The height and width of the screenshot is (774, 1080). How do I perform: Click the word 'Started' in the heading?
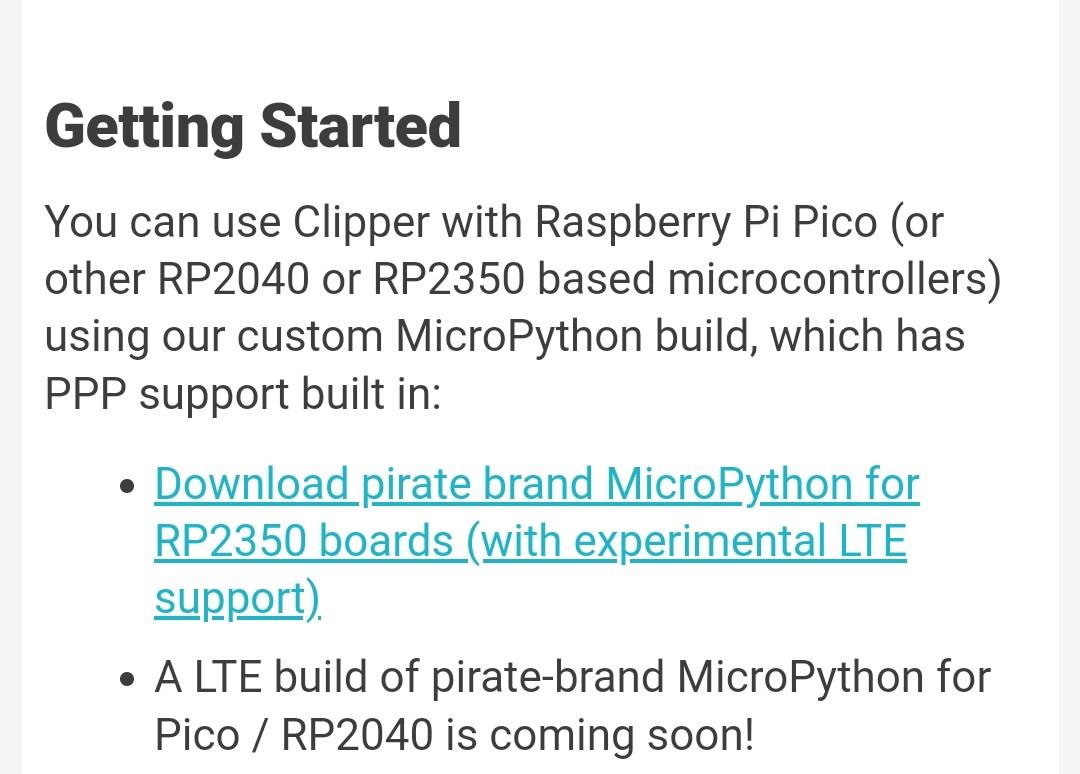361,125
